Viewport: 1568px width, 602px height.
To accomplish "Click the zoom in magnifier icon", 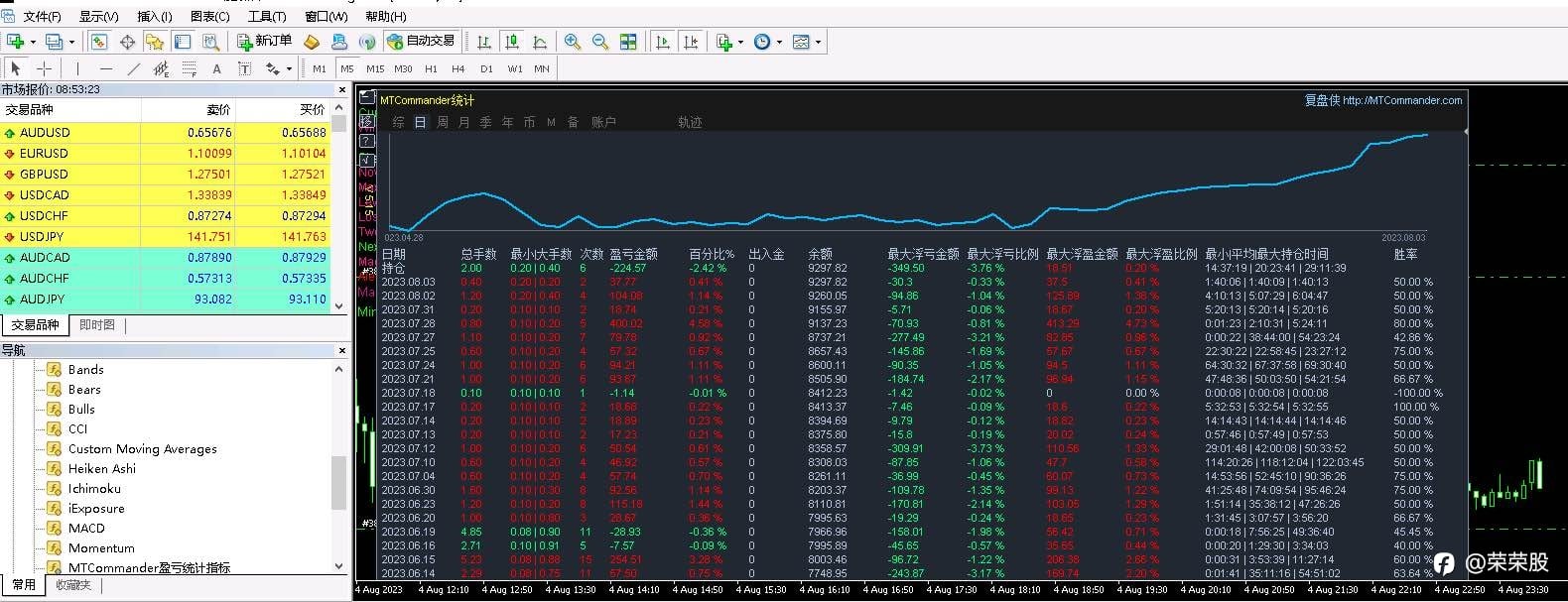I will pyautogui.click(x=573, y=42).
